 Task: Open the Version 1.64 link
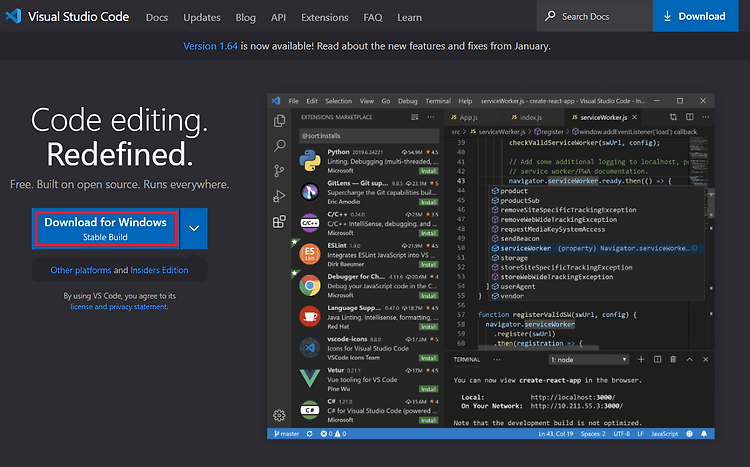[210, 46]
